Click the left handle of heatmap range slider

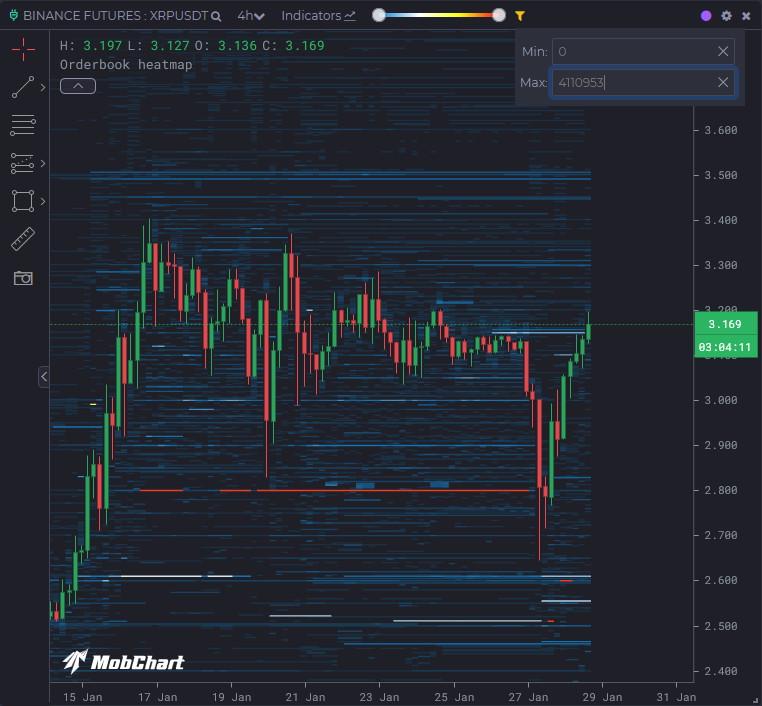click(x=379, y=16)
